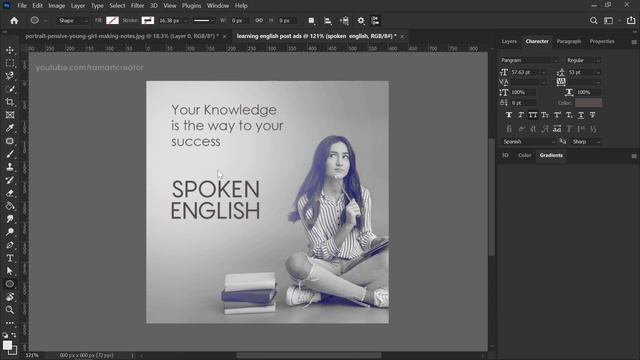Select the Clone Stamp tool
Screen dimensions: 640x360
pos(10,167)
